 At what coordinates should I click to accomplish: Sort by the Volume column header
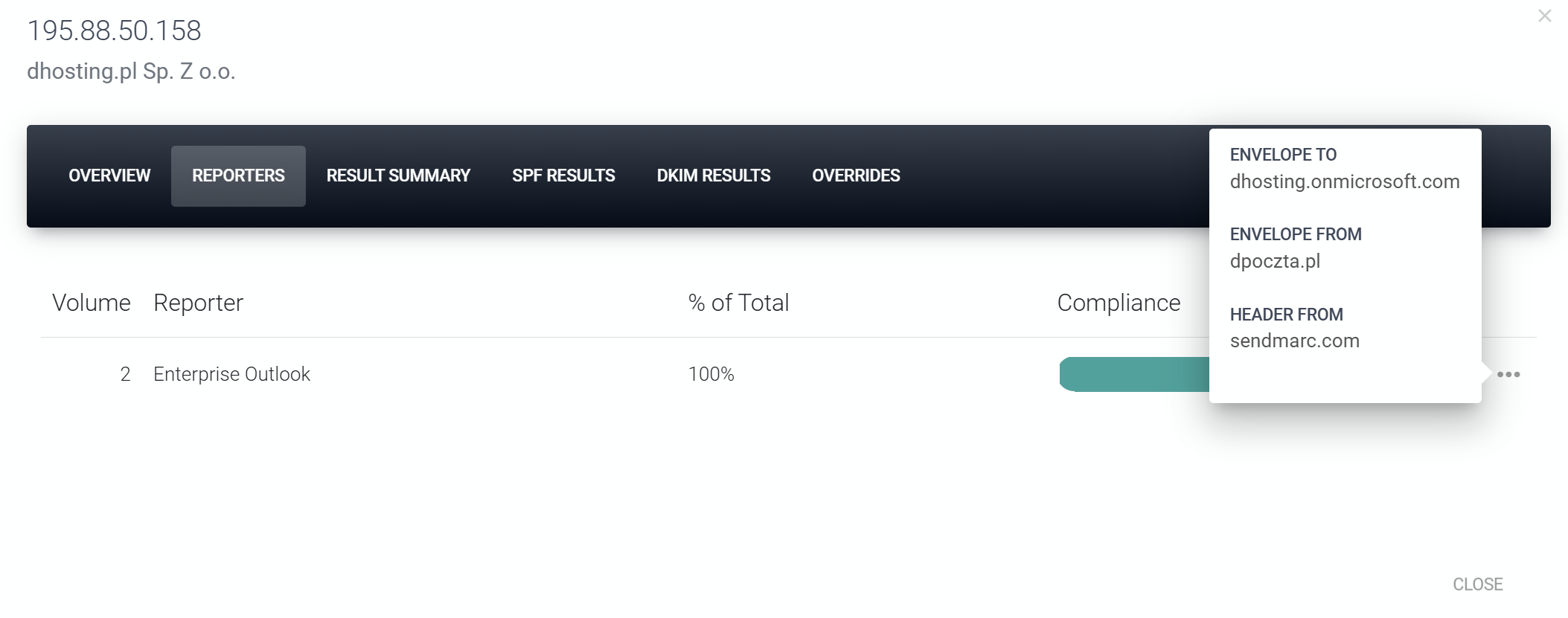pyautogui.click(x=91, y=303)
